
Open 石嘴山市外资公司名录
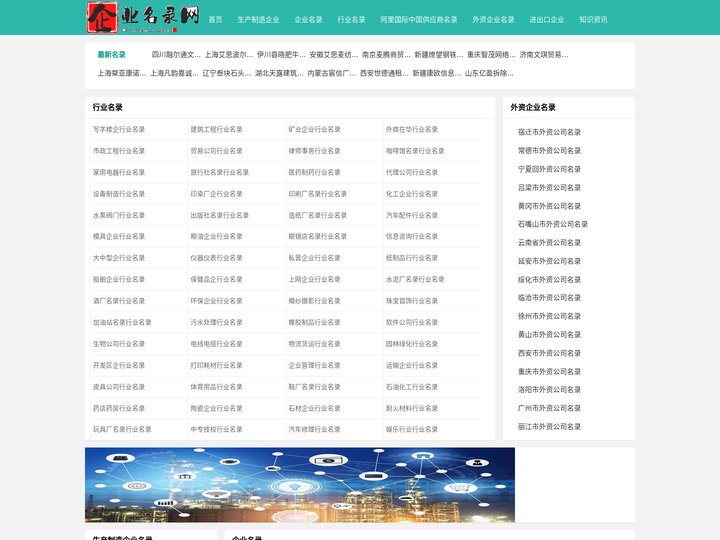[553, 224]
